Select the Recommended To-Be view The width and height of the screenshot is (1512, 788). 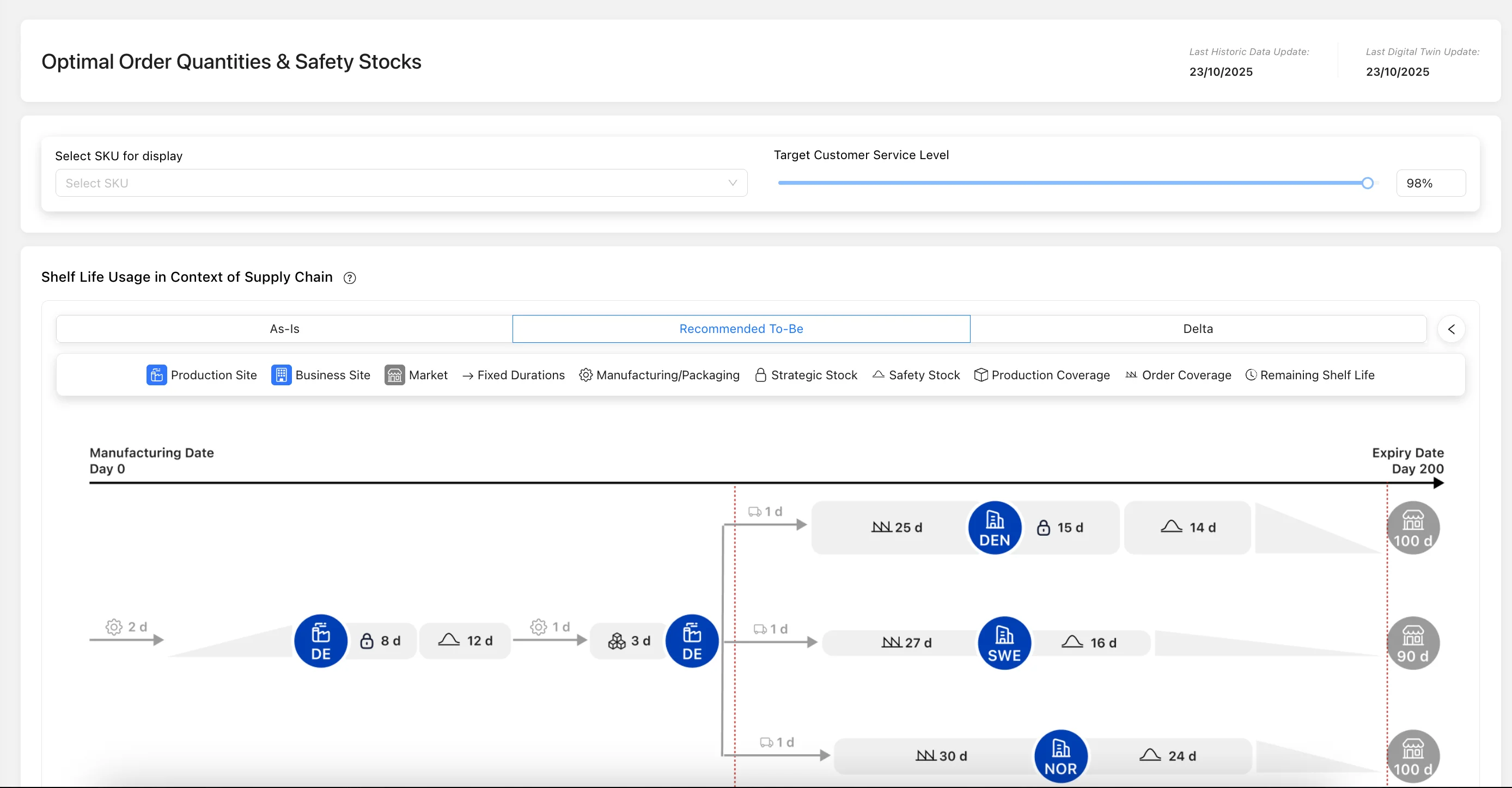(741, 329)
